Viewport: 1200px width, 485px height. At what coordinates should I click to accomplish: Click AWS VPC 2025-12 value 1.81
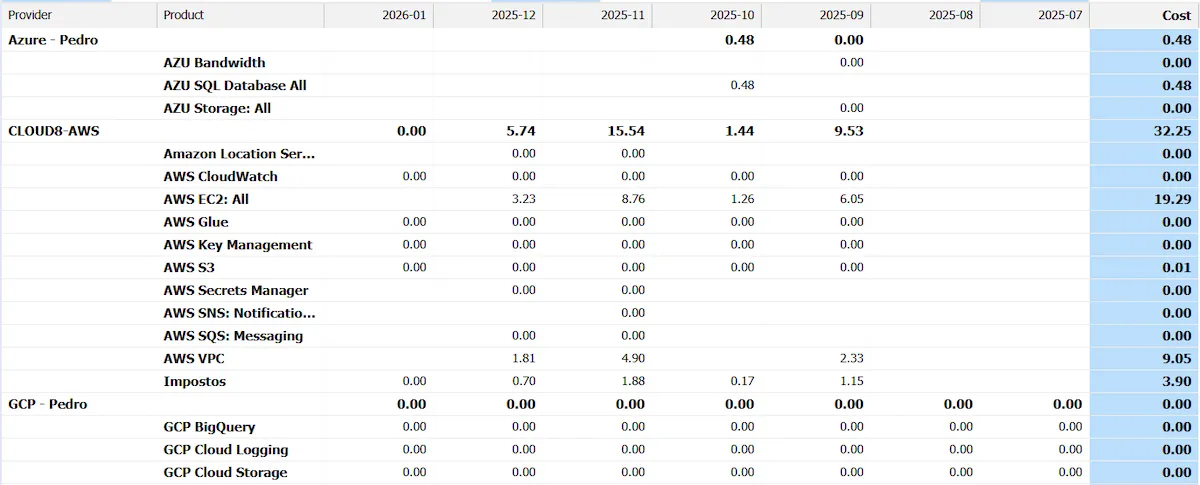point(524,359)
